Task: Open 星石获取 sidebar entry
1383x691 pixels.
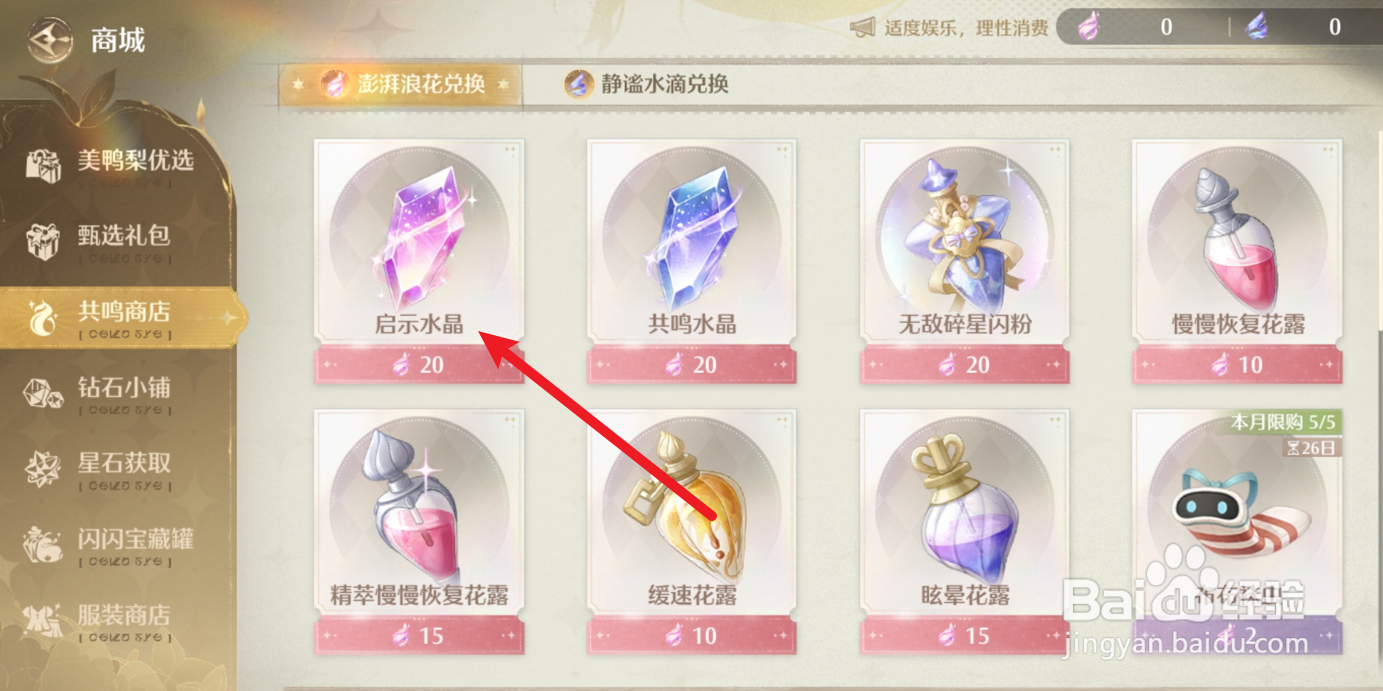Action: pos(110,468)
